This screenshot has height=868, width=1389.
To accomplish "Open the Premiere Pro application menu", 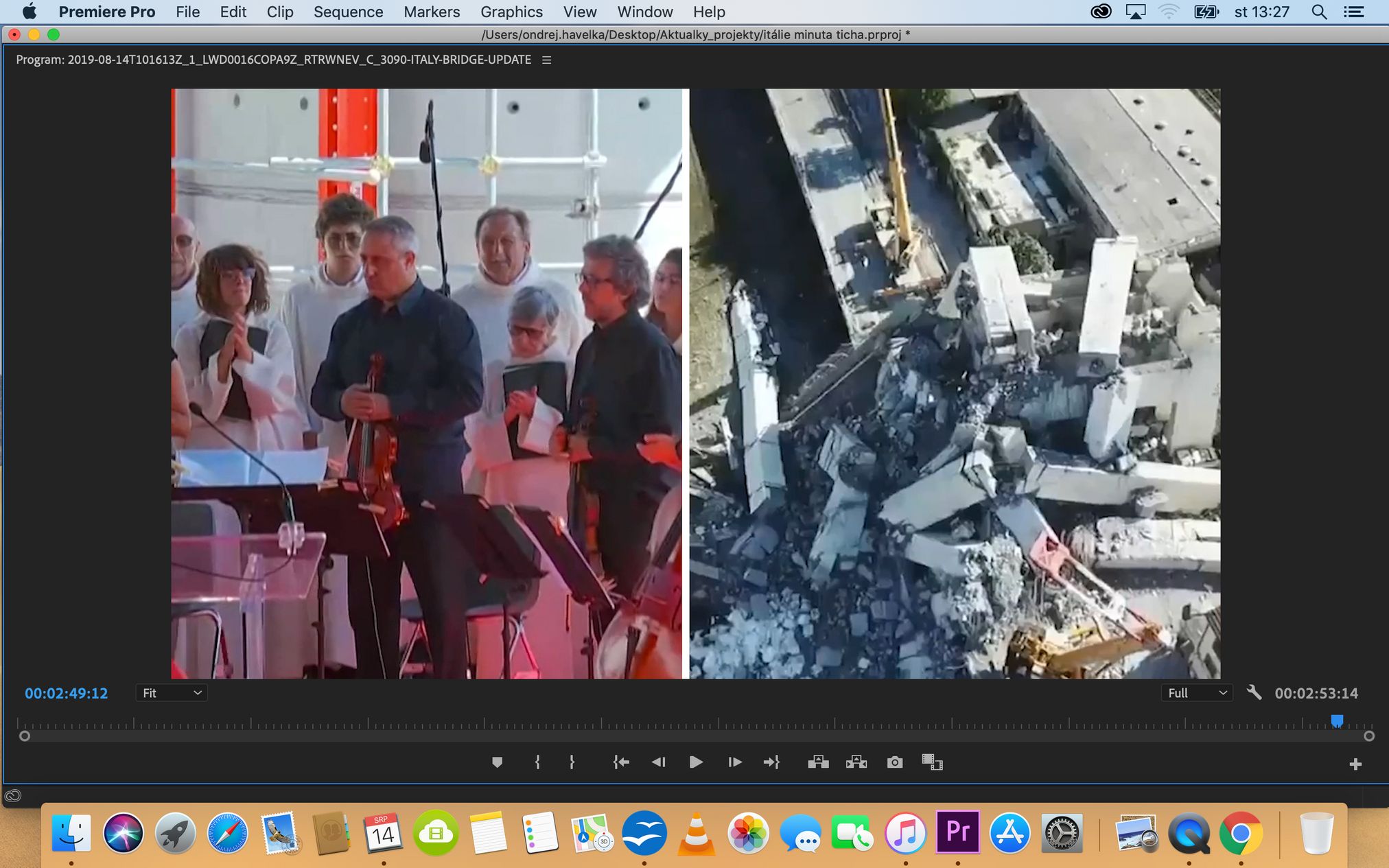I will [107, 12].
